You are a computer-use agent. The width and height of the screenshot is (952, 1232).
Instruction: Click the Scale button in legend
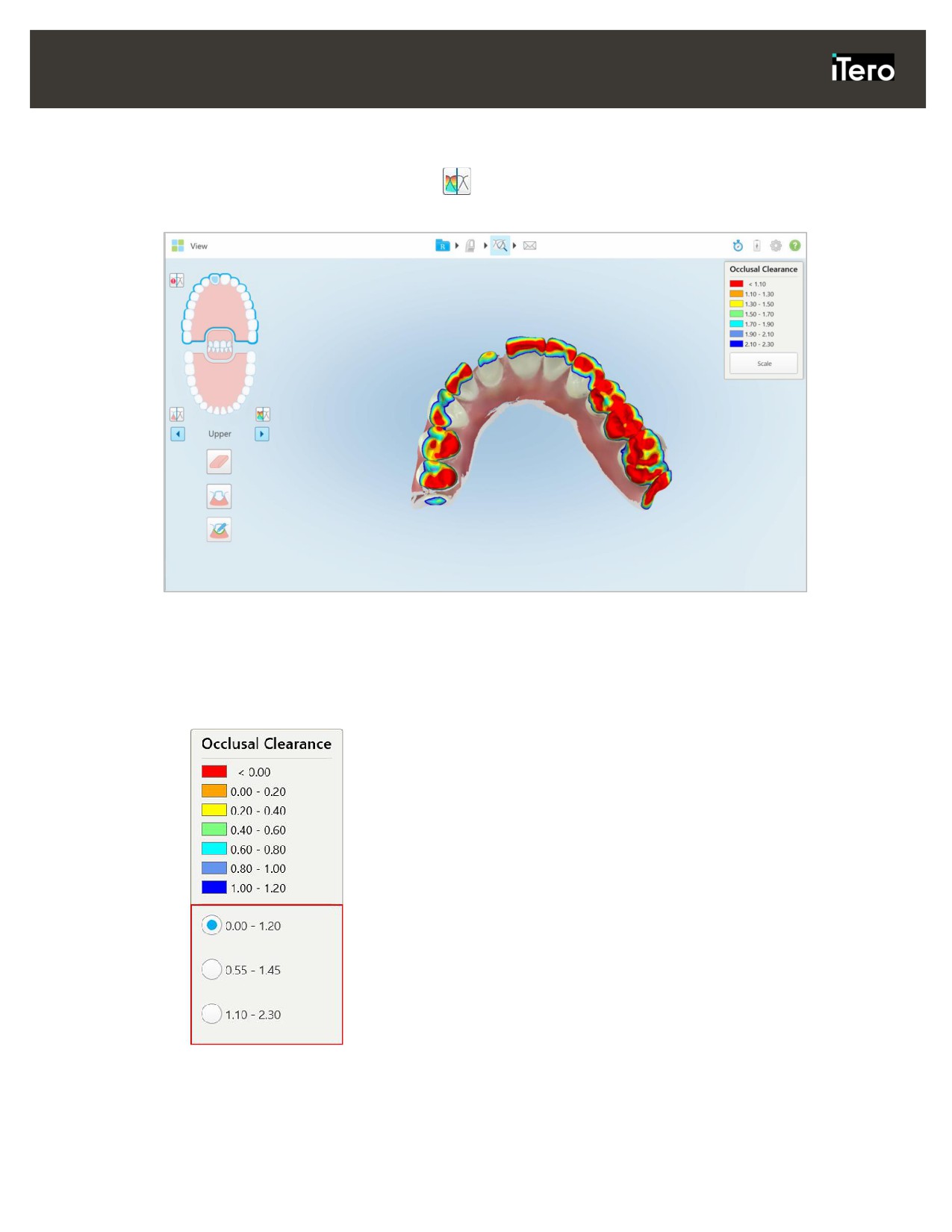pyautogui.click(x=764, y=364)
